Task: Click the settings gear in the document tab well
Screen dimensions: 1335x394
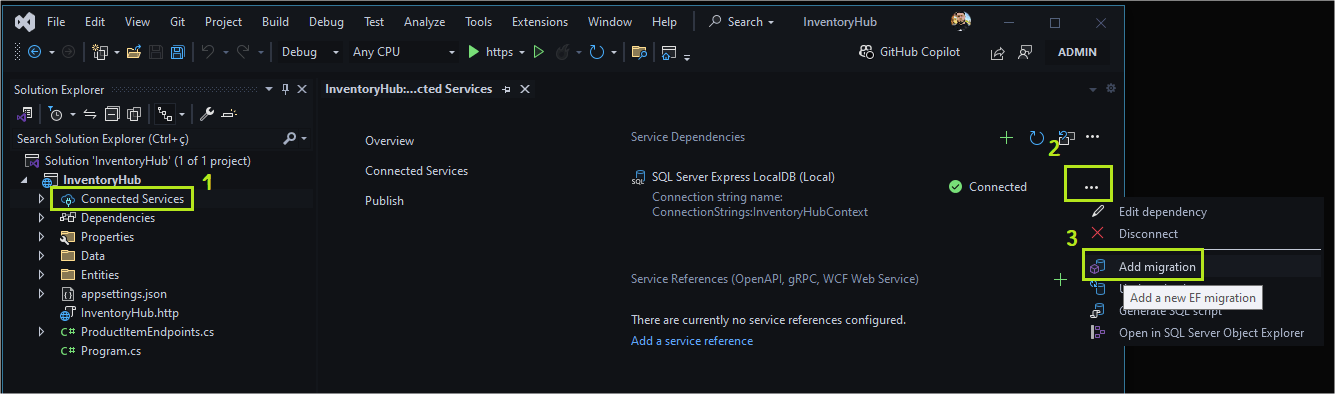Action: tap(1111, 88)
